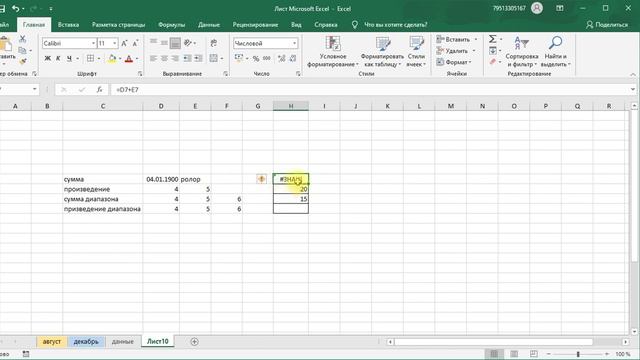
Task: Click the insert function fx icon
Action: coord(99,89)
